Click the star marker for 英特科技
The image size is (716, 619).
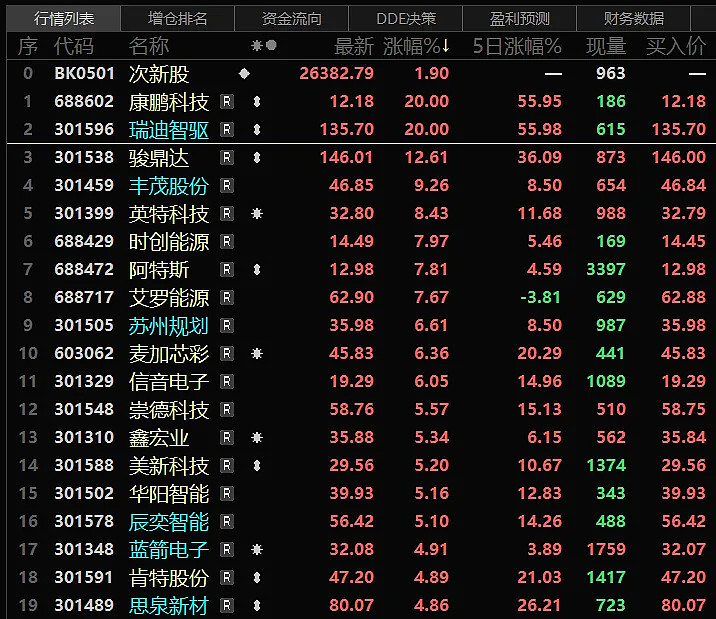point(257,213)
